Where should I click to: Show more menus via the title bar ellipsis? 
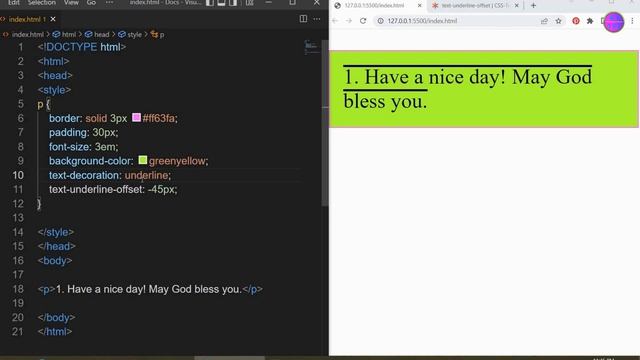pos(109,2)
